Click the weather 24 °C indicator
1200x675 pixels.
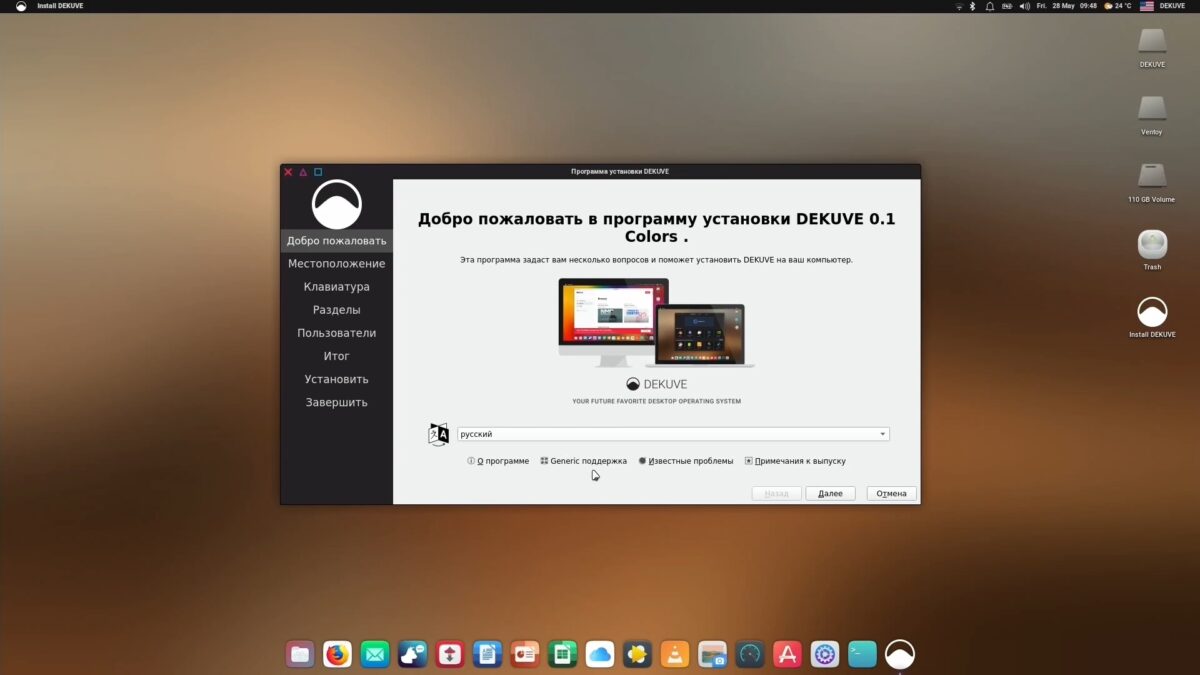click(1117, 6)
